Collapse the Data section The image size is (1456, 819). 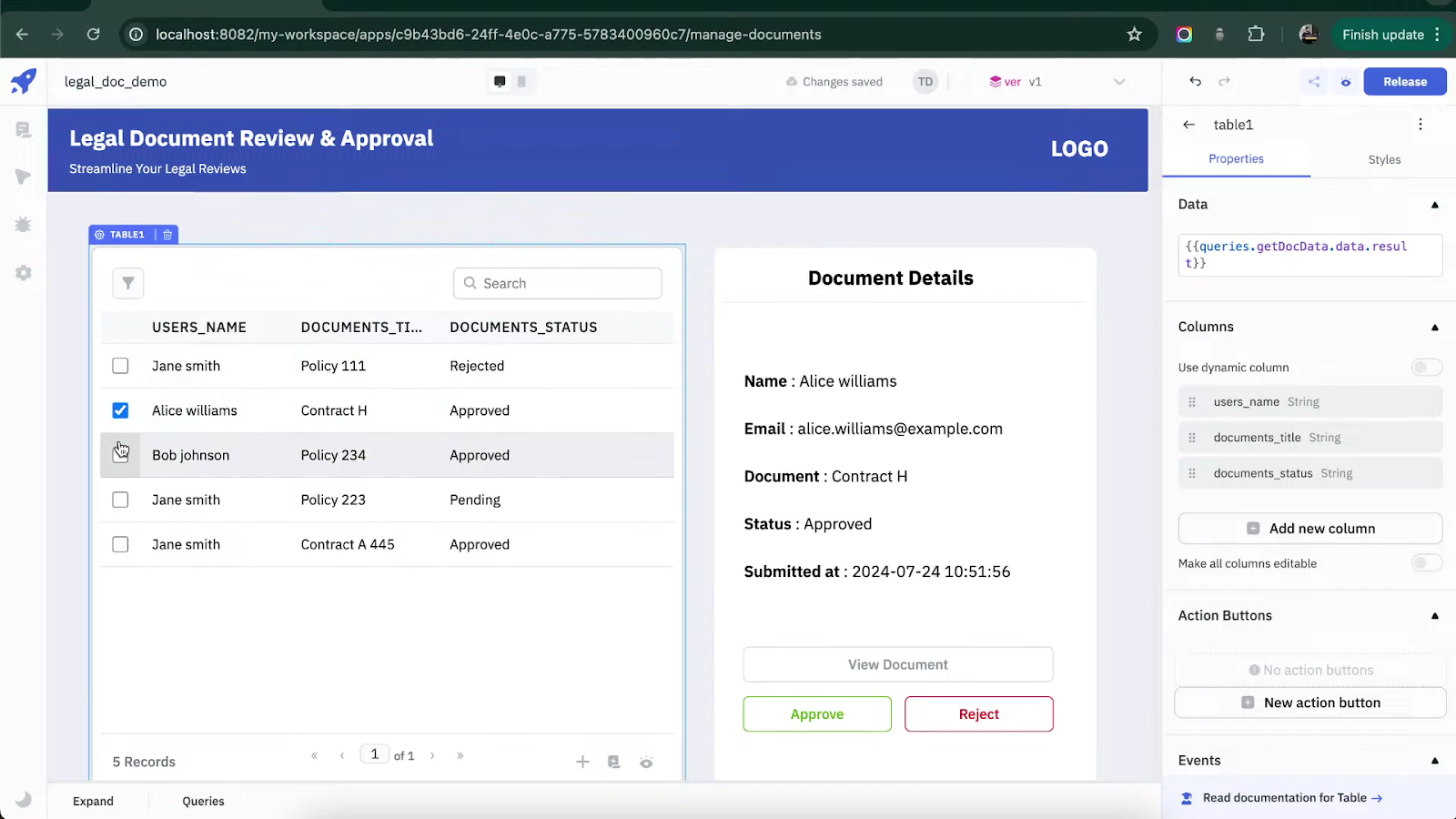(x=1435, y=205)
